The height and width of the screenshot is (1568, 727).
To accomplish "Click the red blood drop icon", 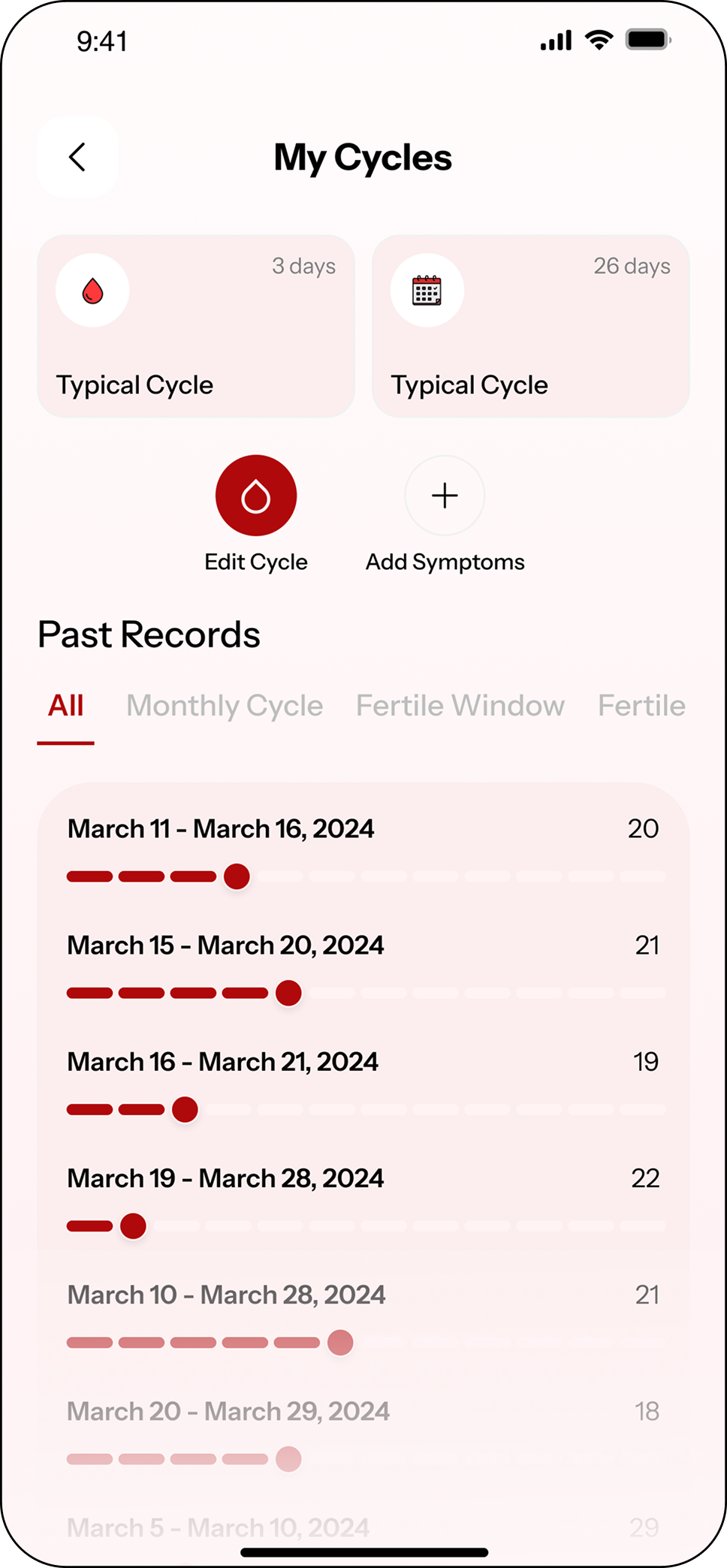I will coord(92,291).
